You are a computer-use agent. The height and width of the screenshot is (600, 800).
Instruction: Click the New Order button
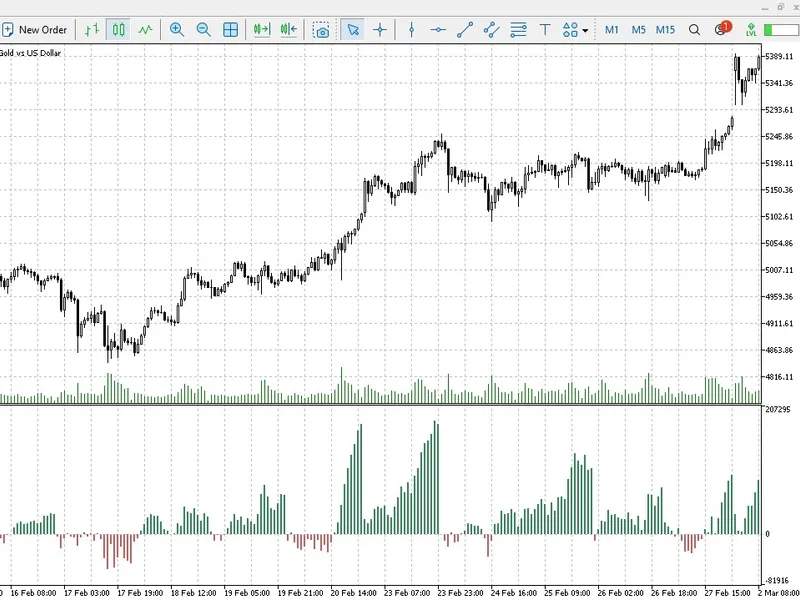tap(34, 30)
